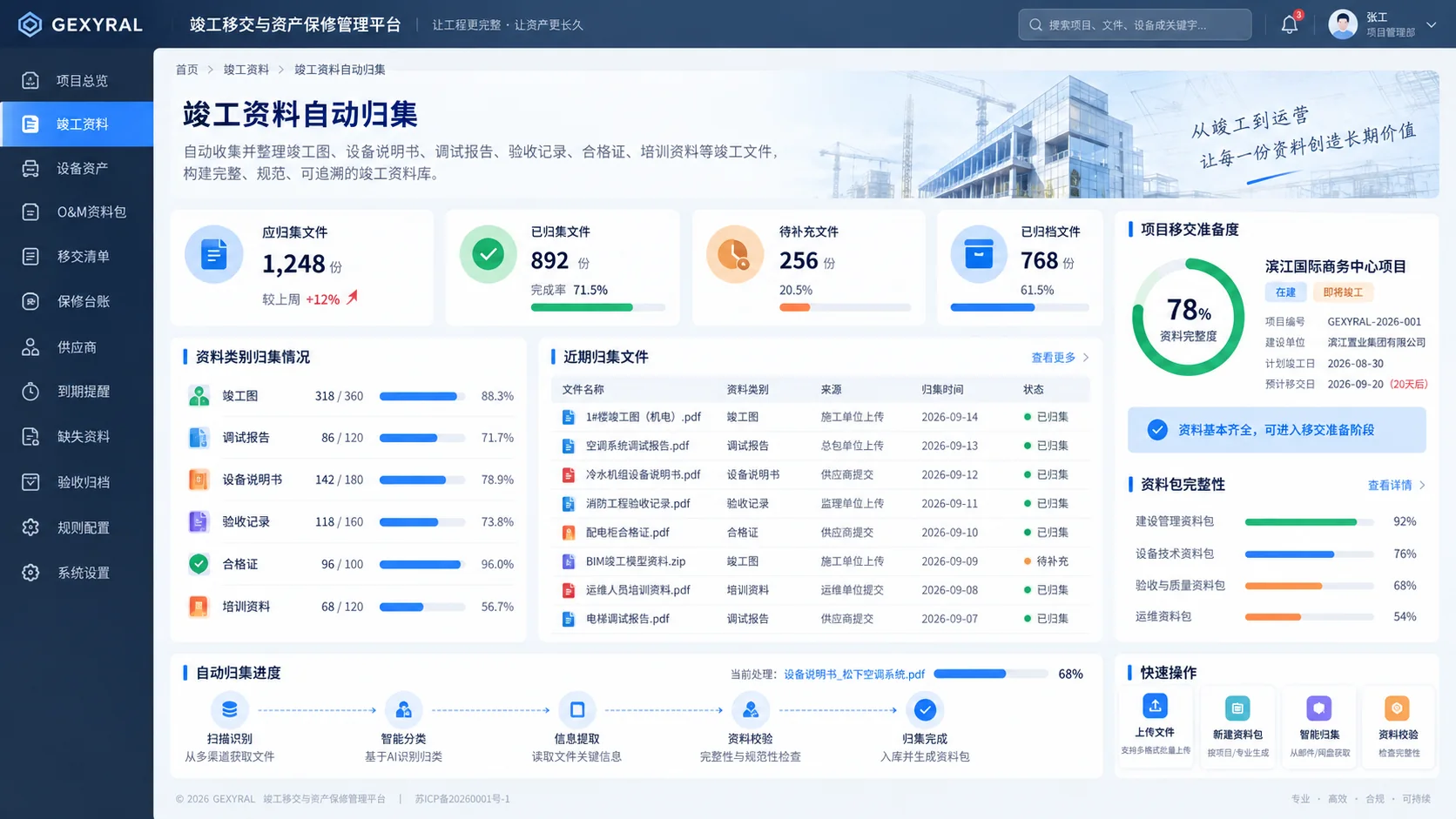Click the user avatar picture

click(1343, 24)
